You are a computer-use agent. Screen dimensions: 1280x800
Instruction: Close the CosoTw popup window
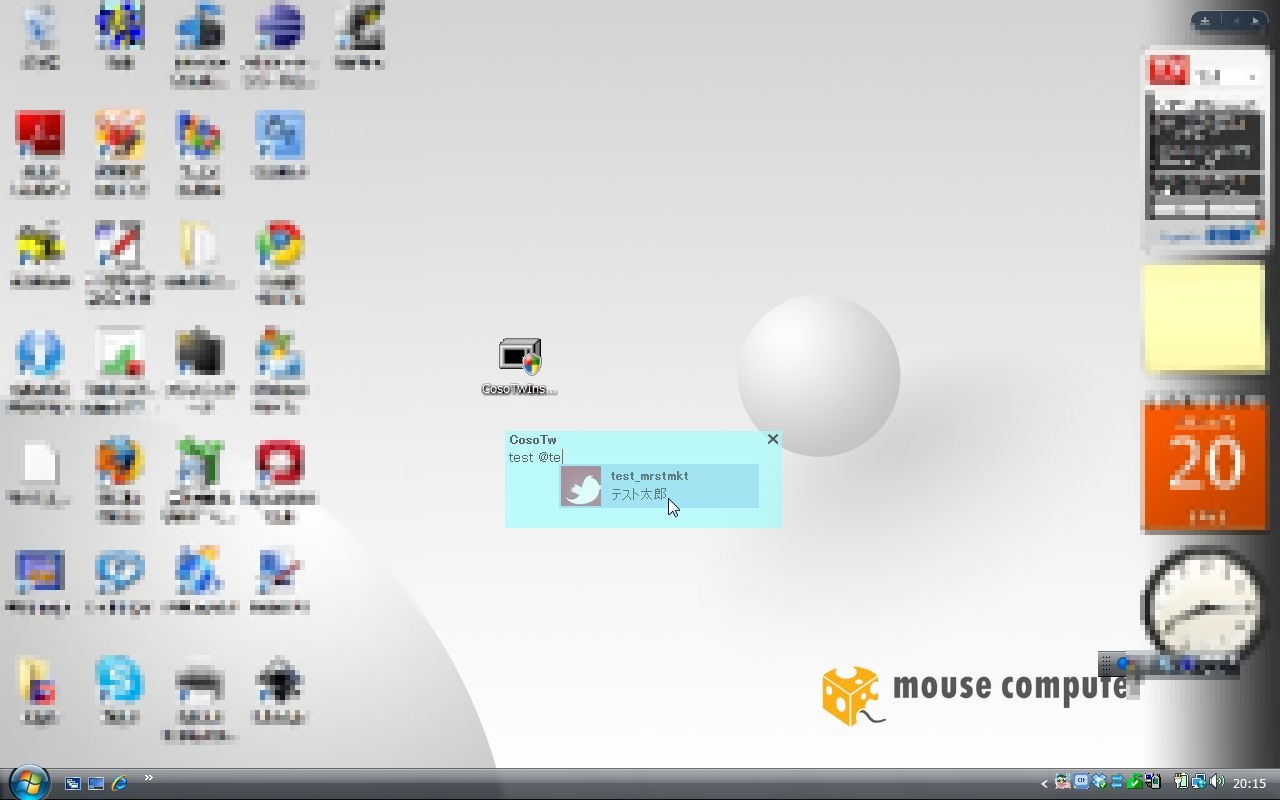tap(772, 439)
